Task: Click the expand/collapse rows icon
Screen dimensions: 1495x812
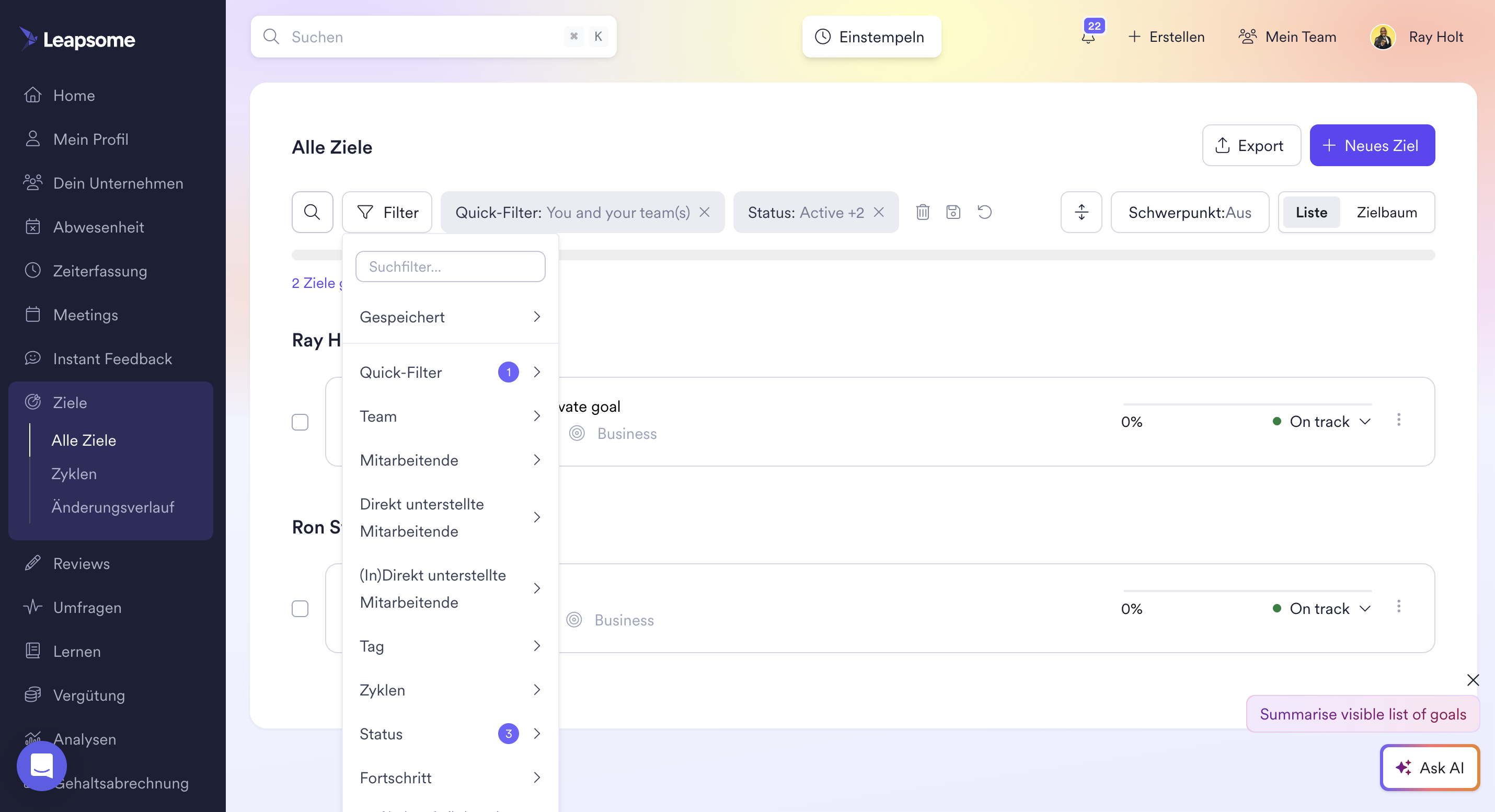Action: [x=1081, y=212]
